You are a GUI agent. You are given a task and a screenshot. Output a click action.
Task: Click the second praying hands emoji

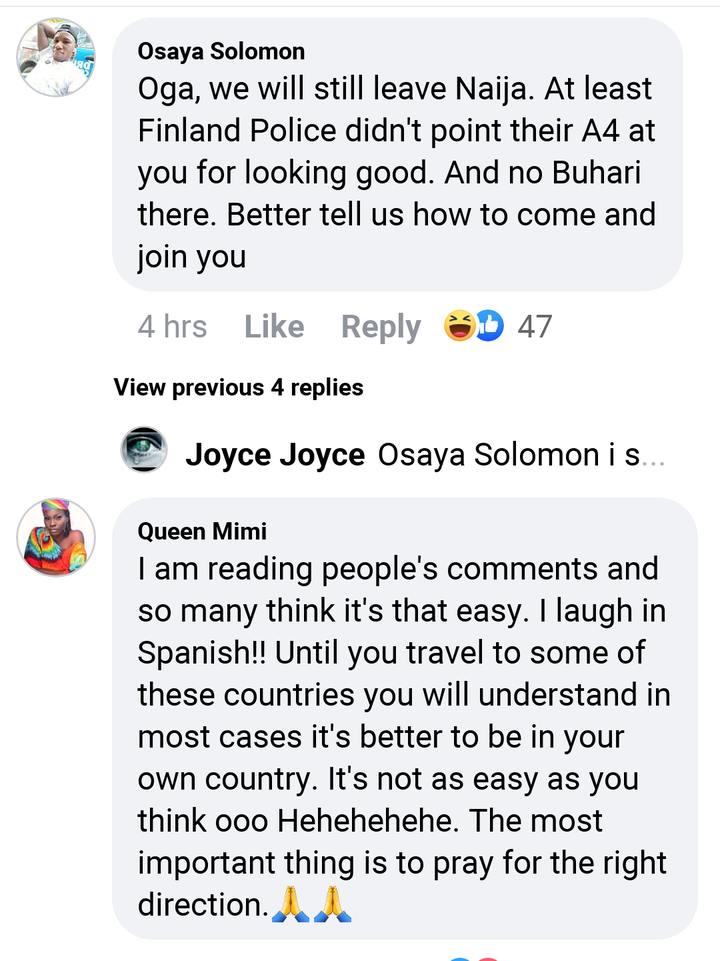coord(332,905)
